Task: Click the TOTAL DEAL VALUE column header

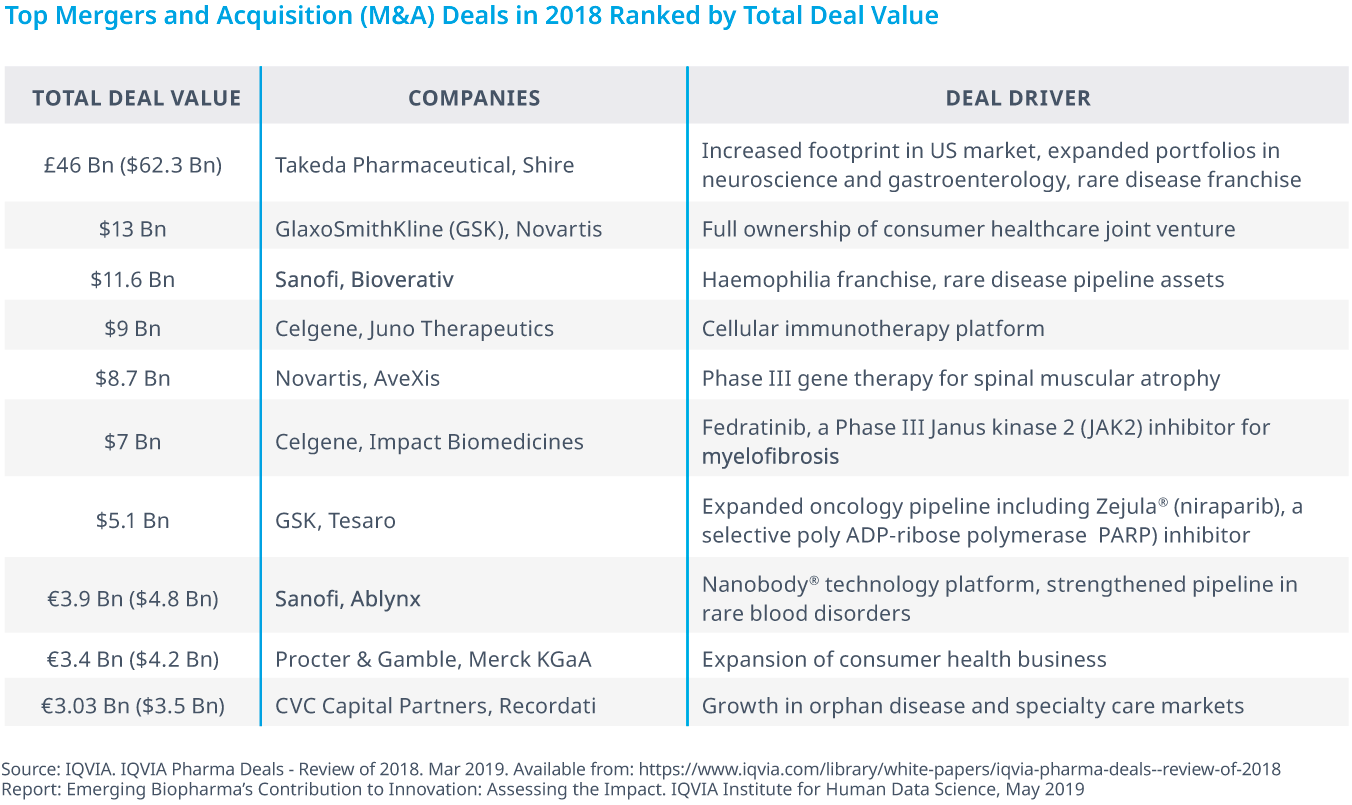Action: click(136, 98)
